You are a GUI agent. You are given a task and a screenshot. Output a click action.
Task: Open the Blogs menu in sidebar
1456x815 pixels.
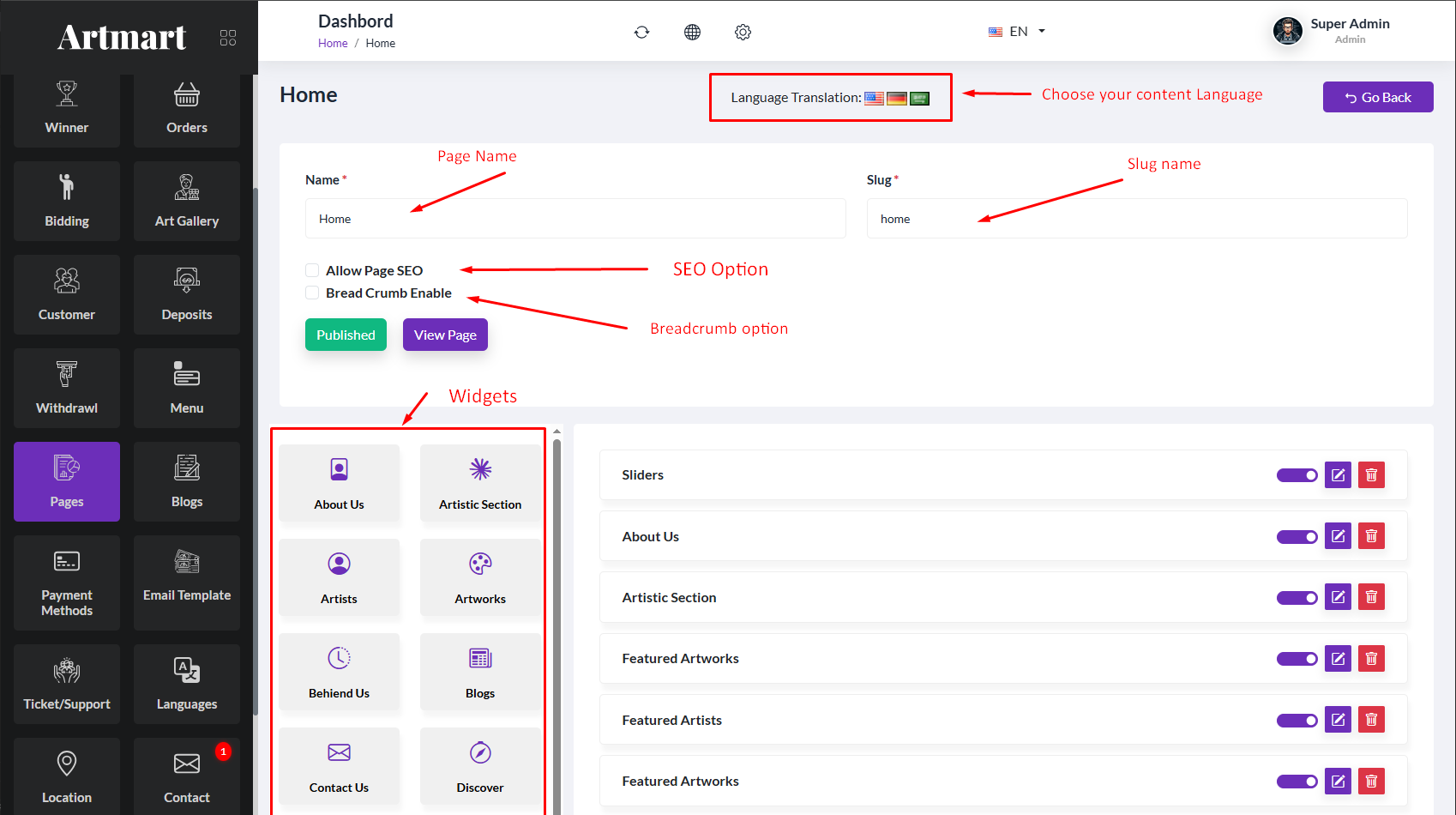[x=187, y=481]
